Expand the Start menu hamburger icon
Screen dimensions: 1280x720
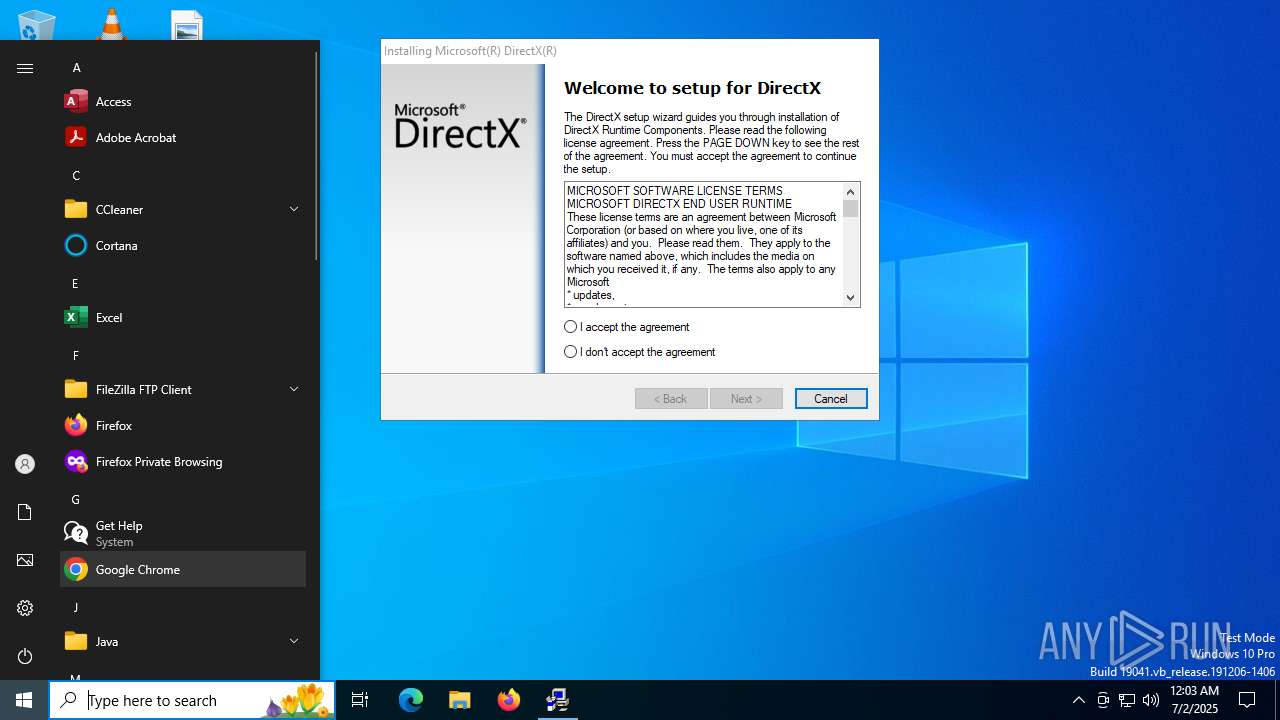pos(25,68)
